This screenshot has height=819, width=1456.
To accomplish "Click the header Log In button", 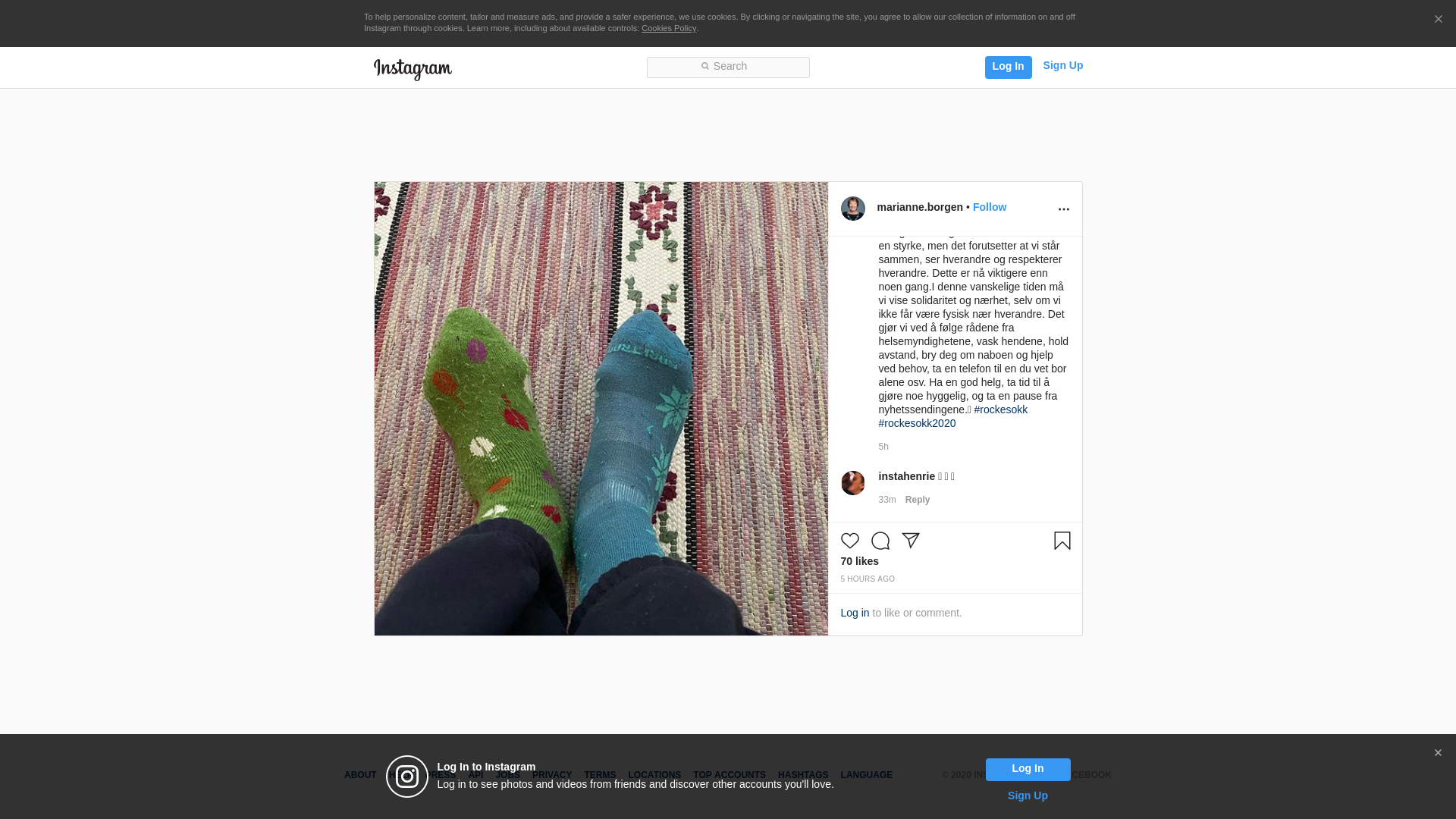I will (x=1008, y=67).
